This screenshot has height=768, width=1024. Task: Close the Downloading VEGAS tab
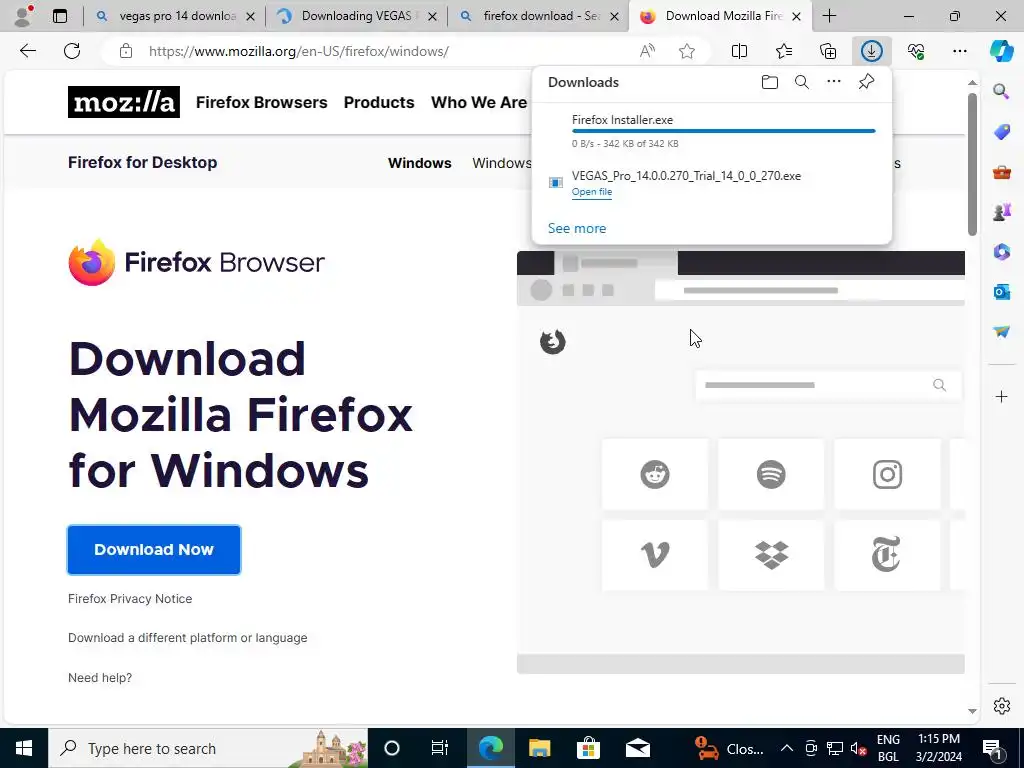432,17
